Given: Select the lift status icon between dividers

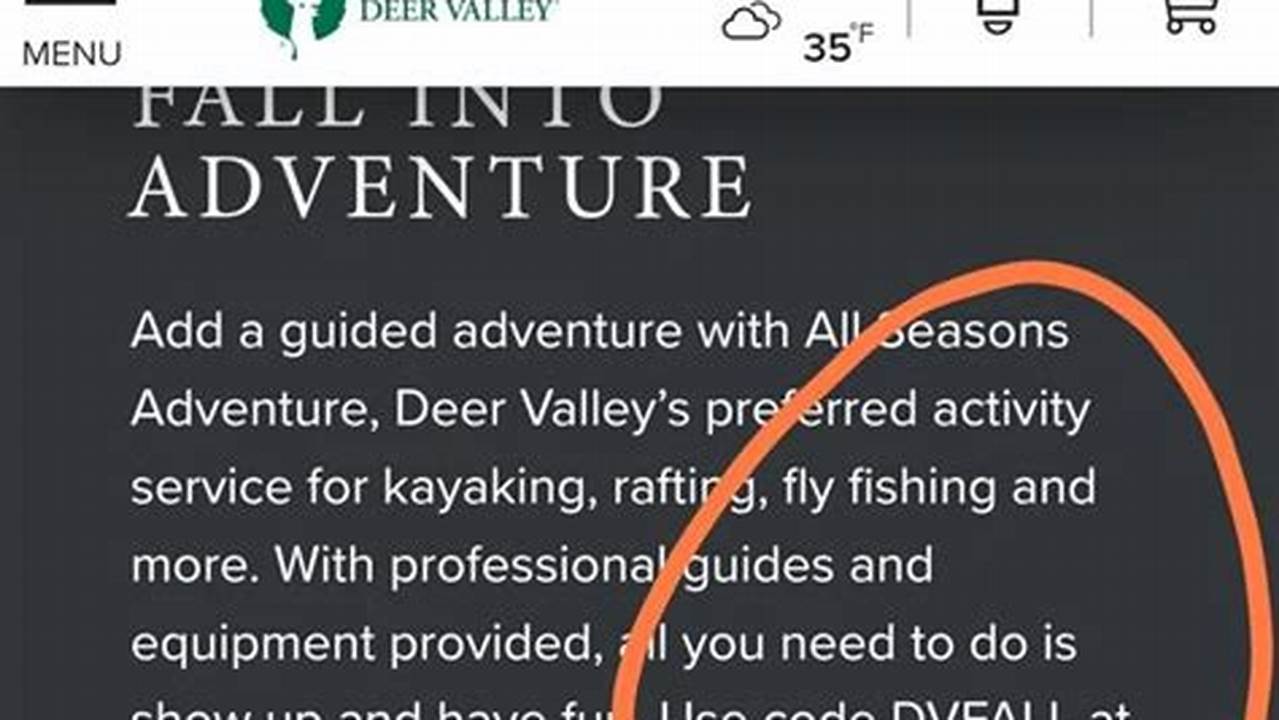Looking at the screenshot, I should pos(999,17).
